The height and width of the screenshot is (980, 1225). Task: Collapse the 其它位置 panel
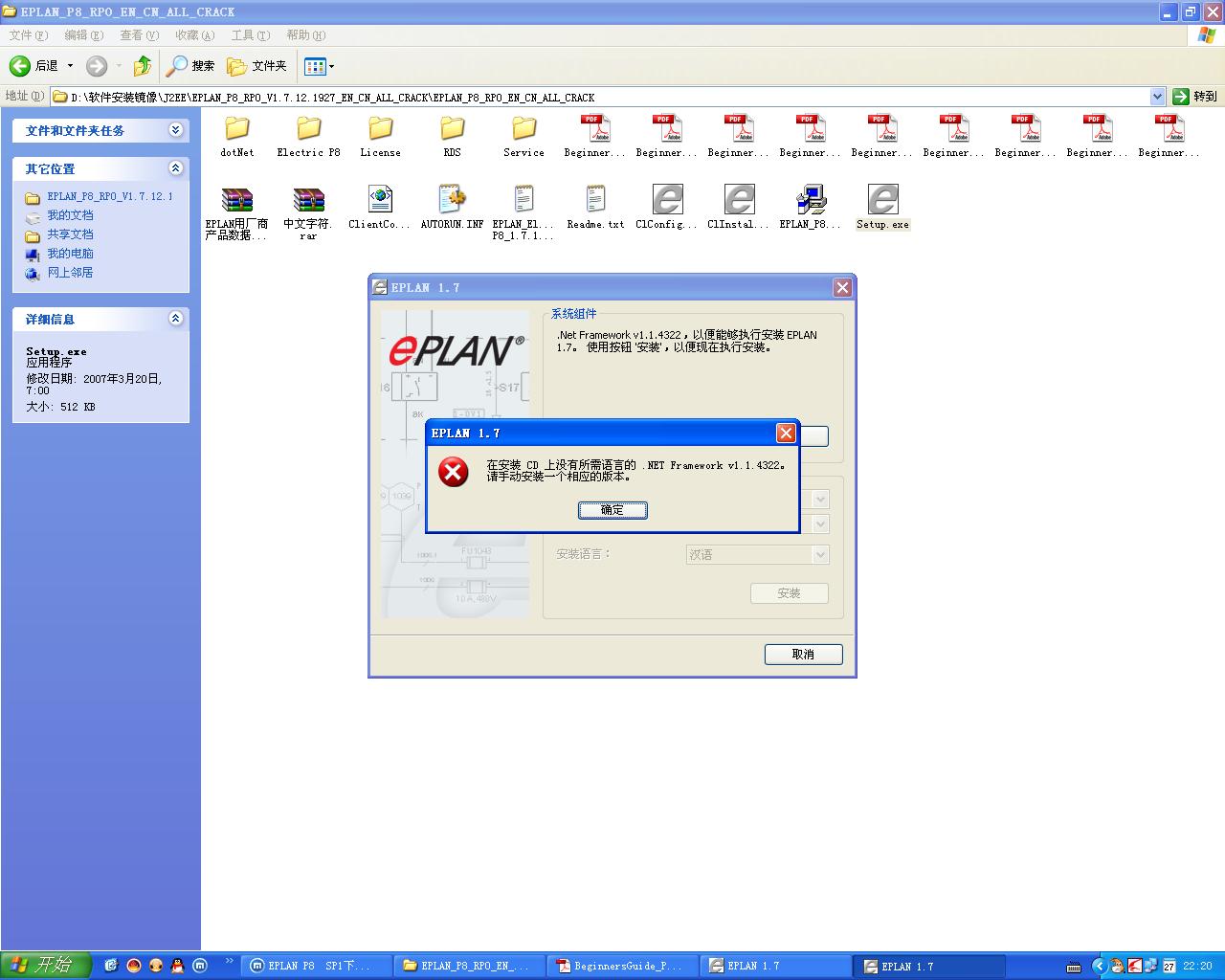175,168
